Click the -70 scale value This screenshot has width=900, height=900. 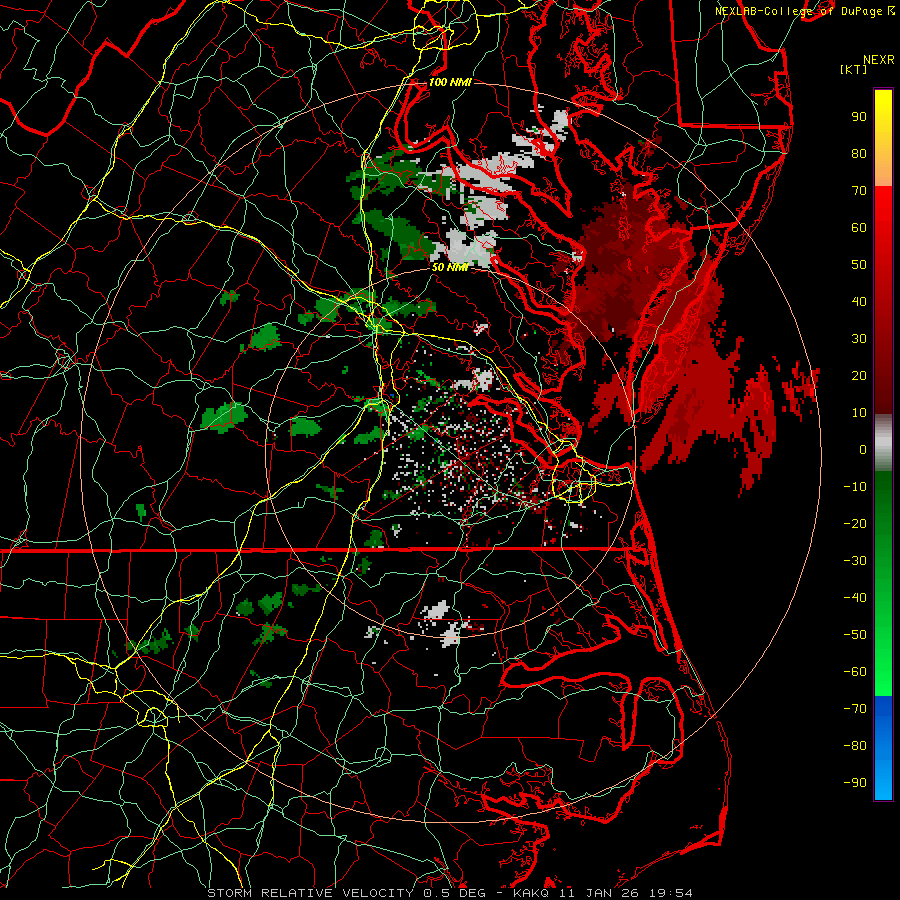855,709
